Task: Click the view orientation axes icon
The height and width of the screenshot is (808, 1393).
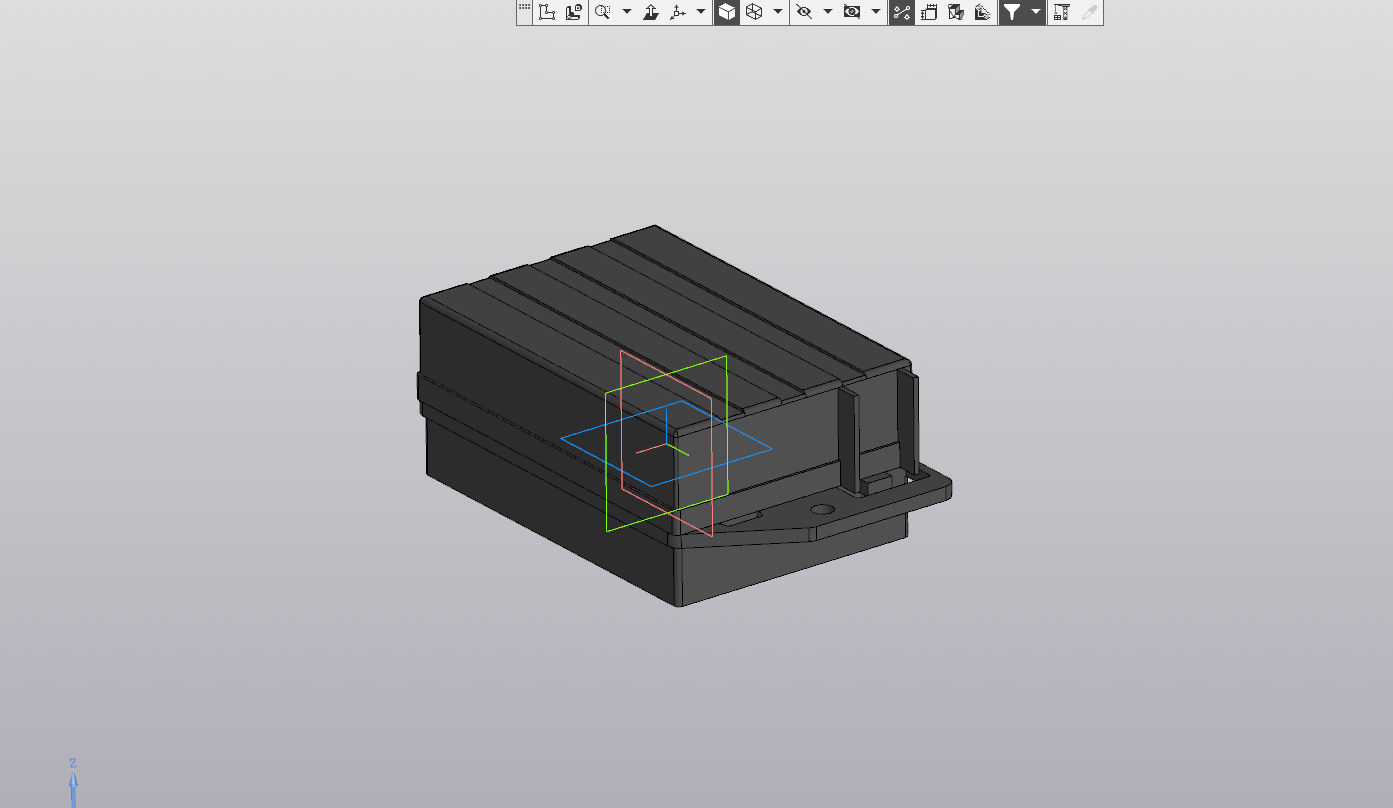Action: click(678, 12)
